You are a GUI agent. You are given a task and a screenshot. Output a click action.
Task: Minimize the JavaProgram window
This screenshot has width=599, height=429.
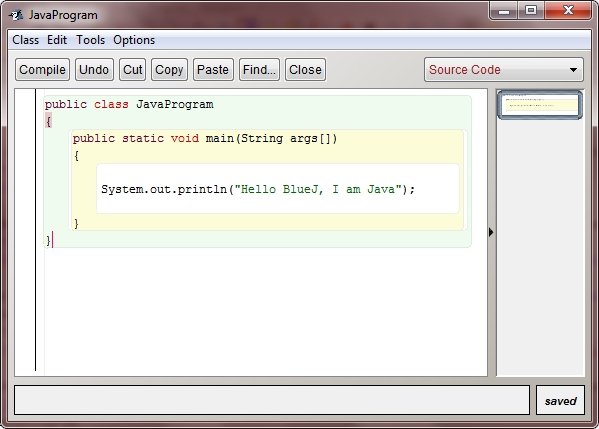pos(504,11)
